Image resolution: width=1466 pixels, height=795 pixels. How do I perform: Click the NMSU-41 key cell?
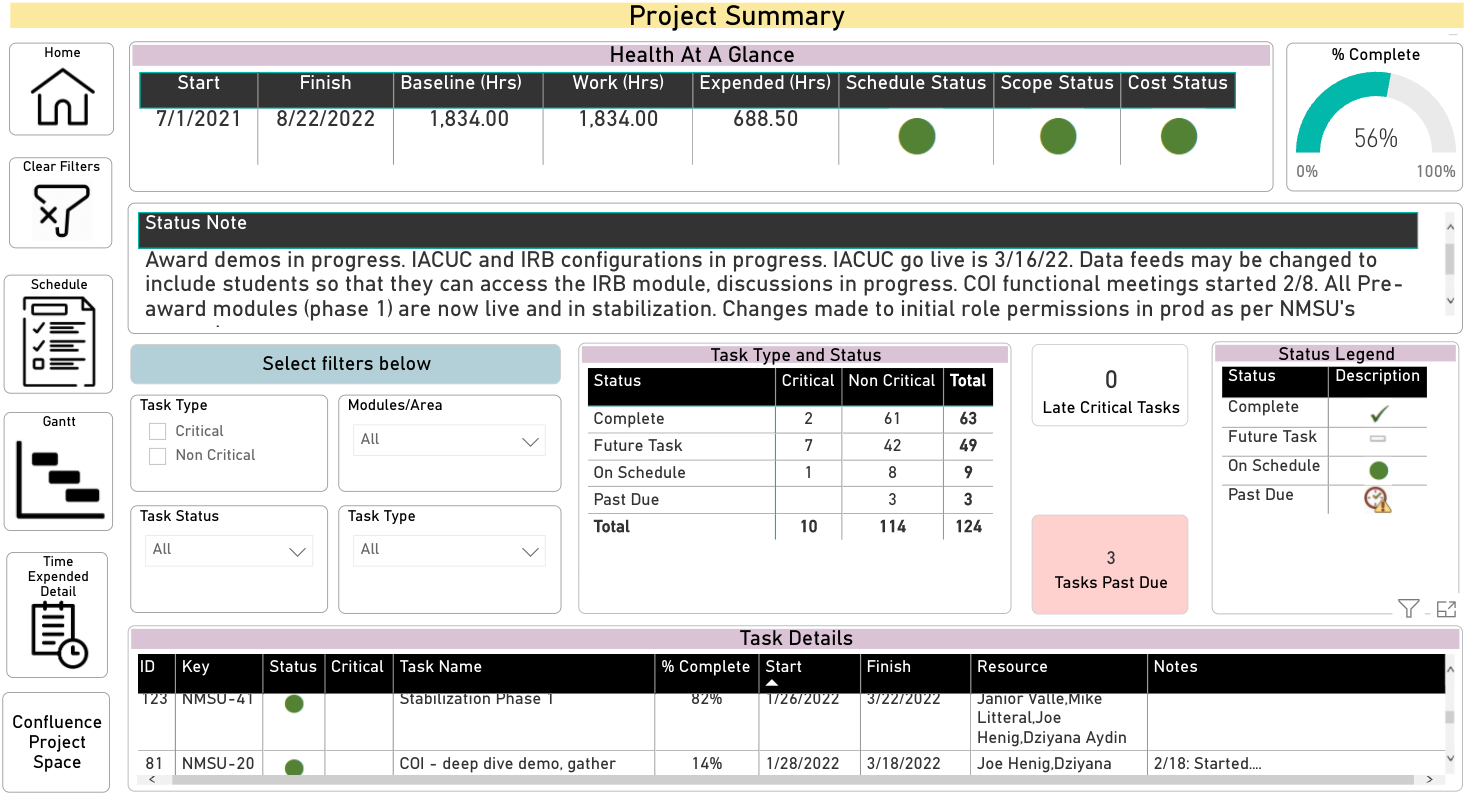(218, 699)
